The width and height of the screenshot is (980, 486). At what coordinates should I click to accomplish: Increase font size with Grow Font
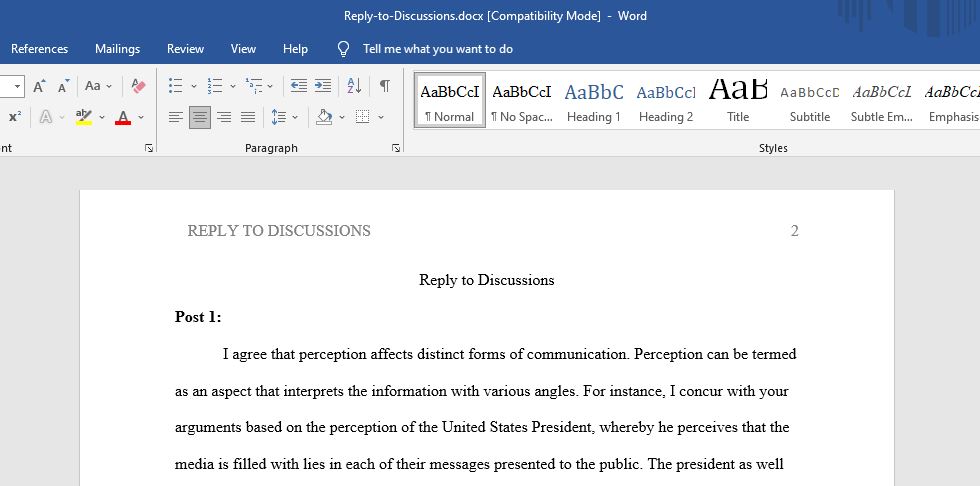coord(39,86)
